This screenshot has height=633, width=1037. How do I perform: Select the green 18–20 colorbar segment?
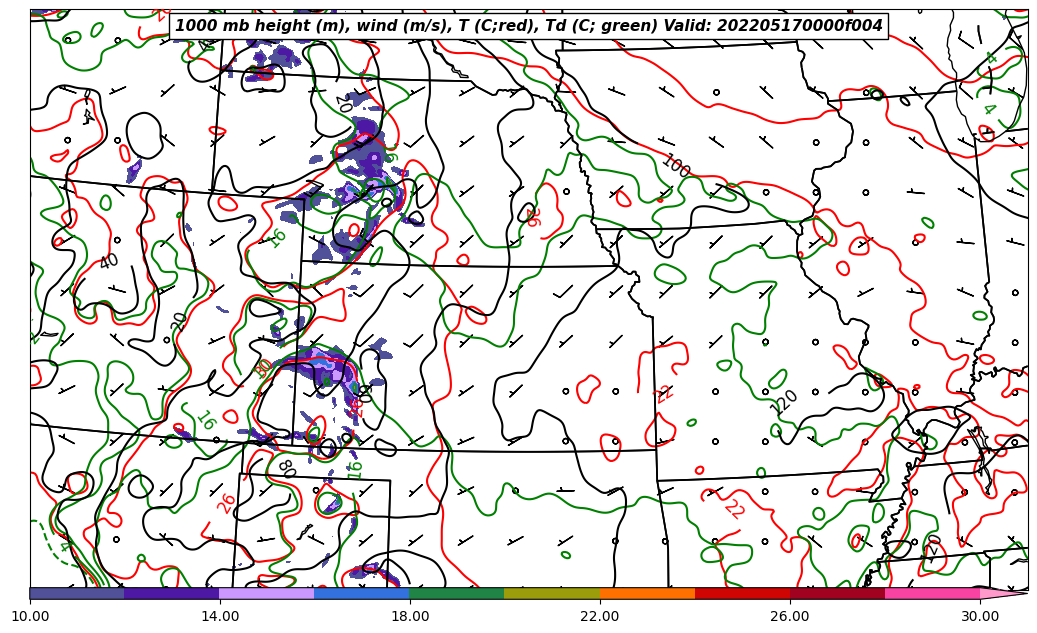pos(457,593)
